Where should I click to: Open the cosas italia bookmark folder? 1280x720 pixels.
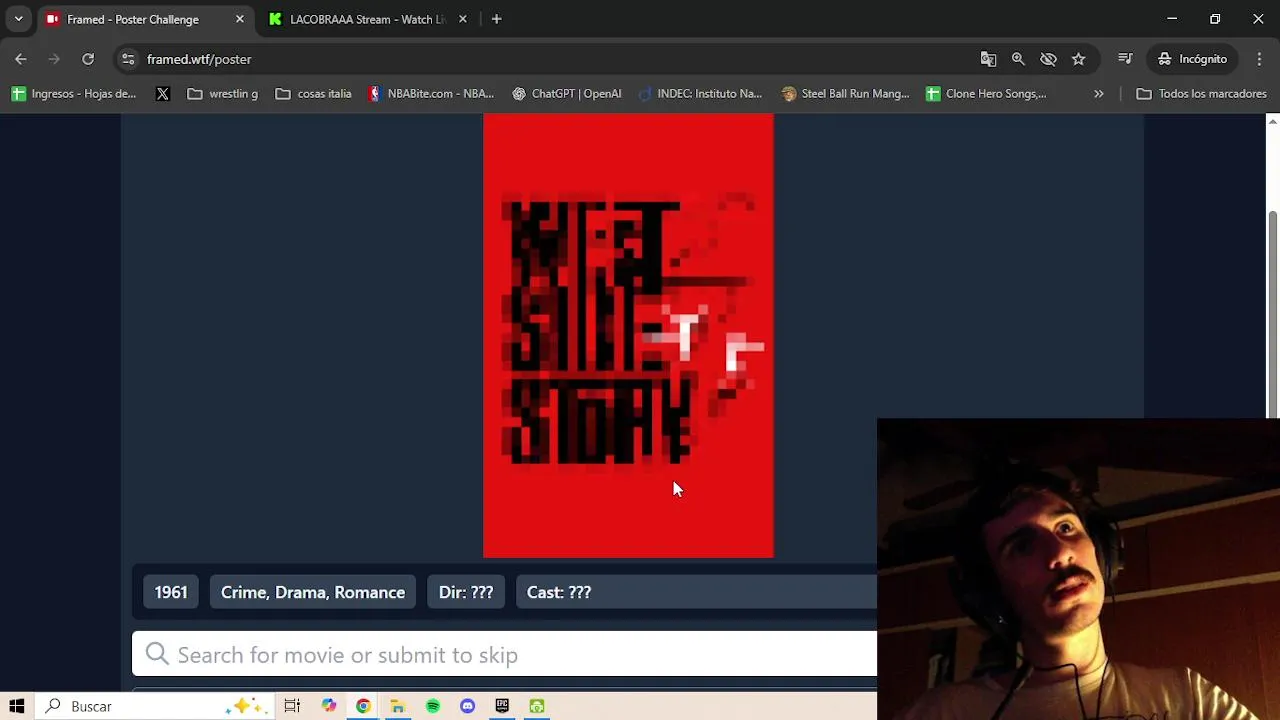click(313, 94)
